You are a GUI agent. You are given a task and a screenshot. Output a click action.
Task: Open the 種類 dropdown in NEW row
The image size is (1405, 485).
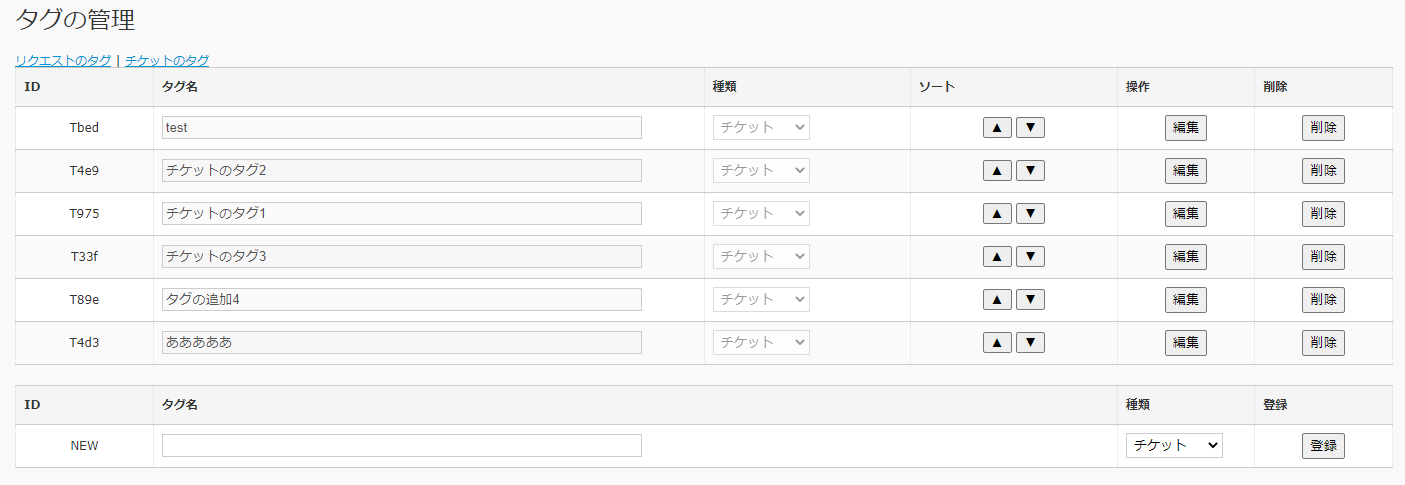(1174, 446)
